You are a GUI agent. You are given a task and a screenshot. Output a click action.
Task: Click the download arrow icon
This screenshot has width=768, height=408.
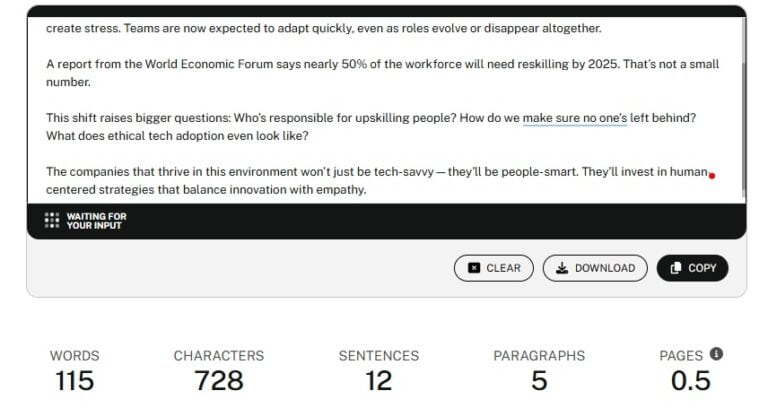(562, 268)
